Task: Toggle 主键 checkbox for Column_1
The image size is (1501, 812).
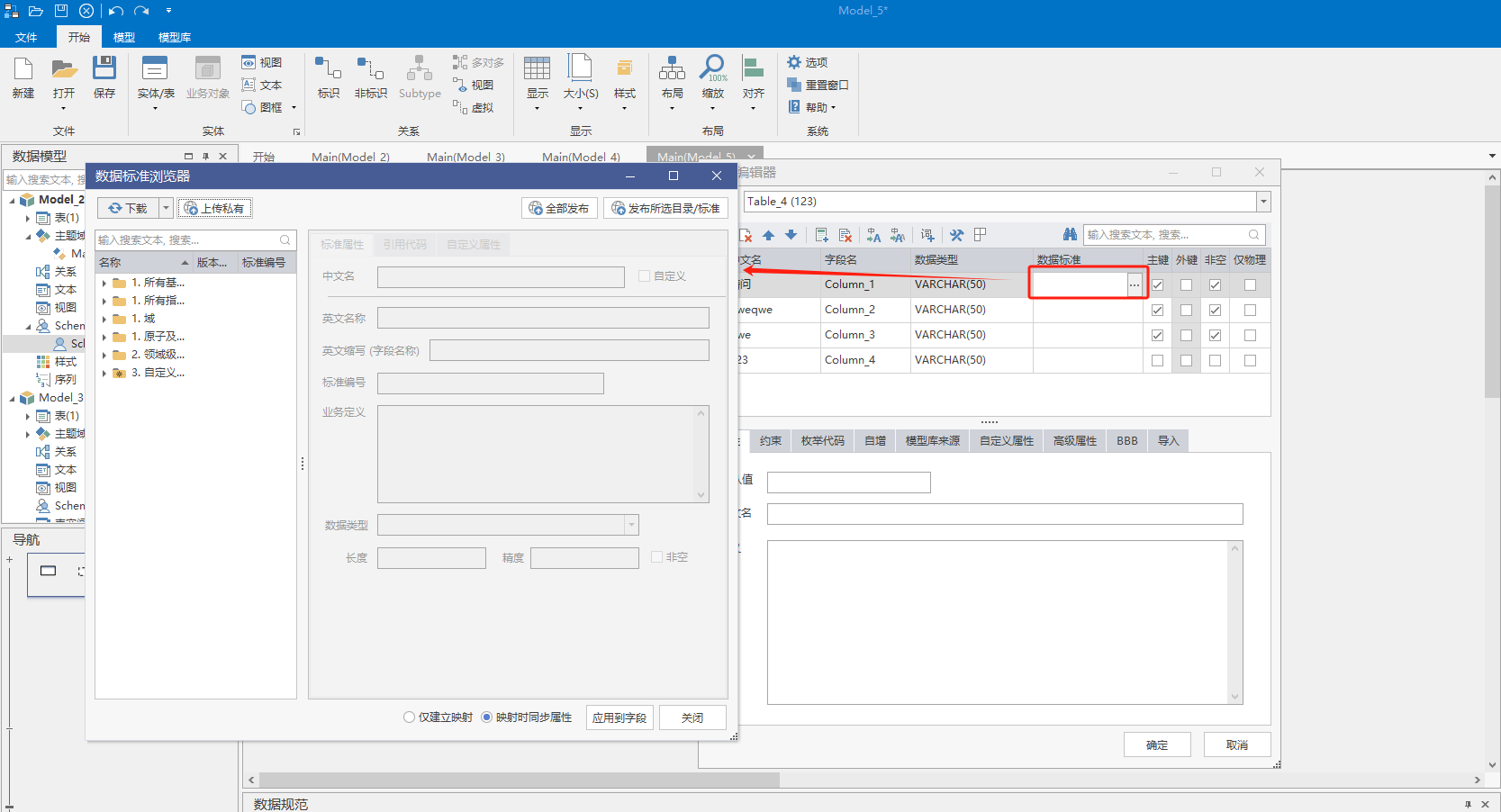Action: pyautogui.click(x=1158, y=284)
